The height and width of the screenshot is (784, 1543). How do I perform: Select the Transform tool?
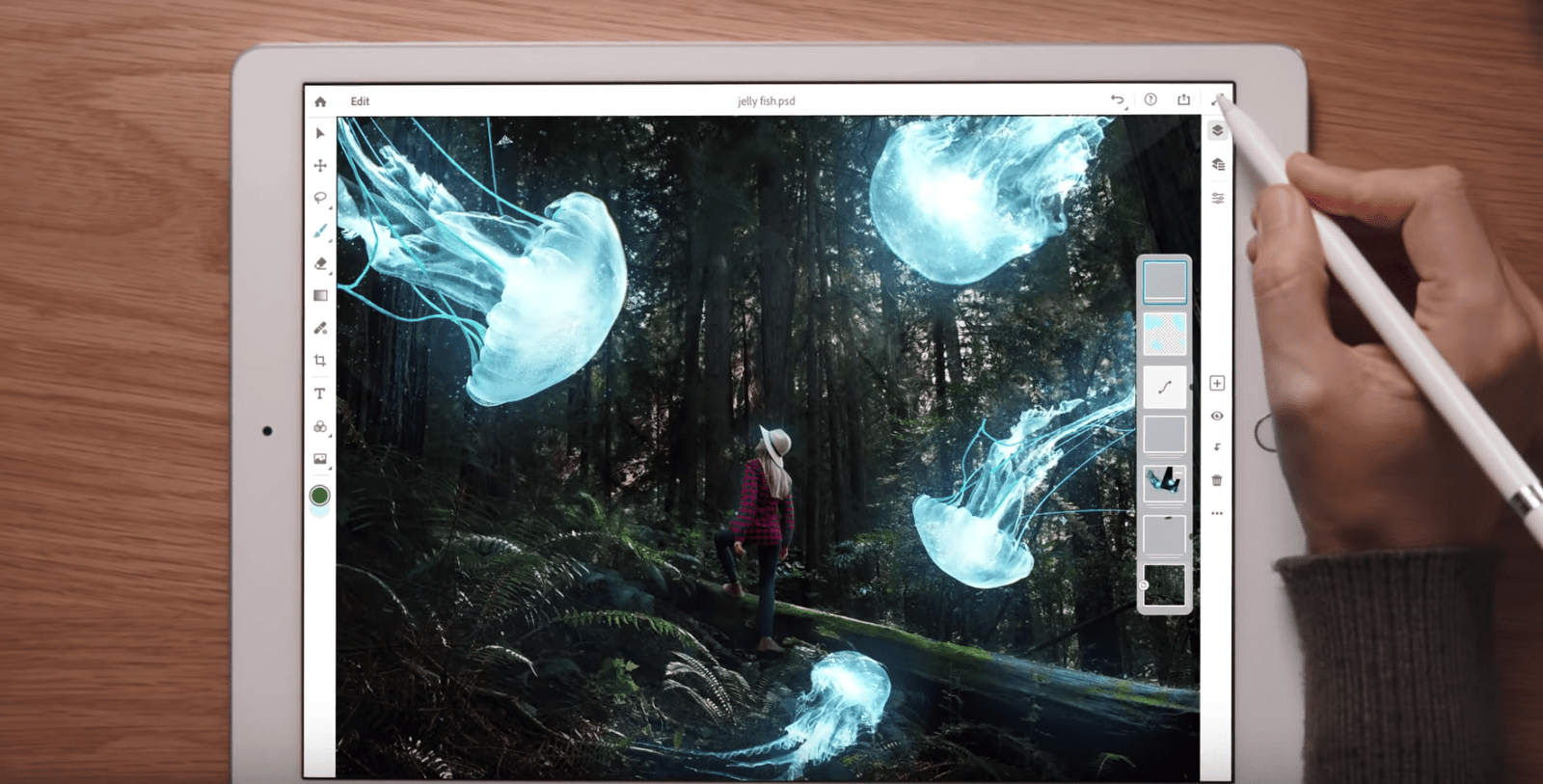click(x=320, y=166)
